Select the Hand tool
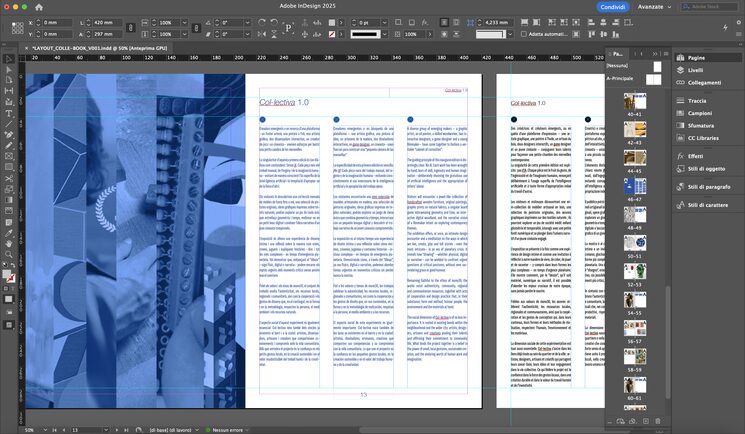 [x=9, y=244]
